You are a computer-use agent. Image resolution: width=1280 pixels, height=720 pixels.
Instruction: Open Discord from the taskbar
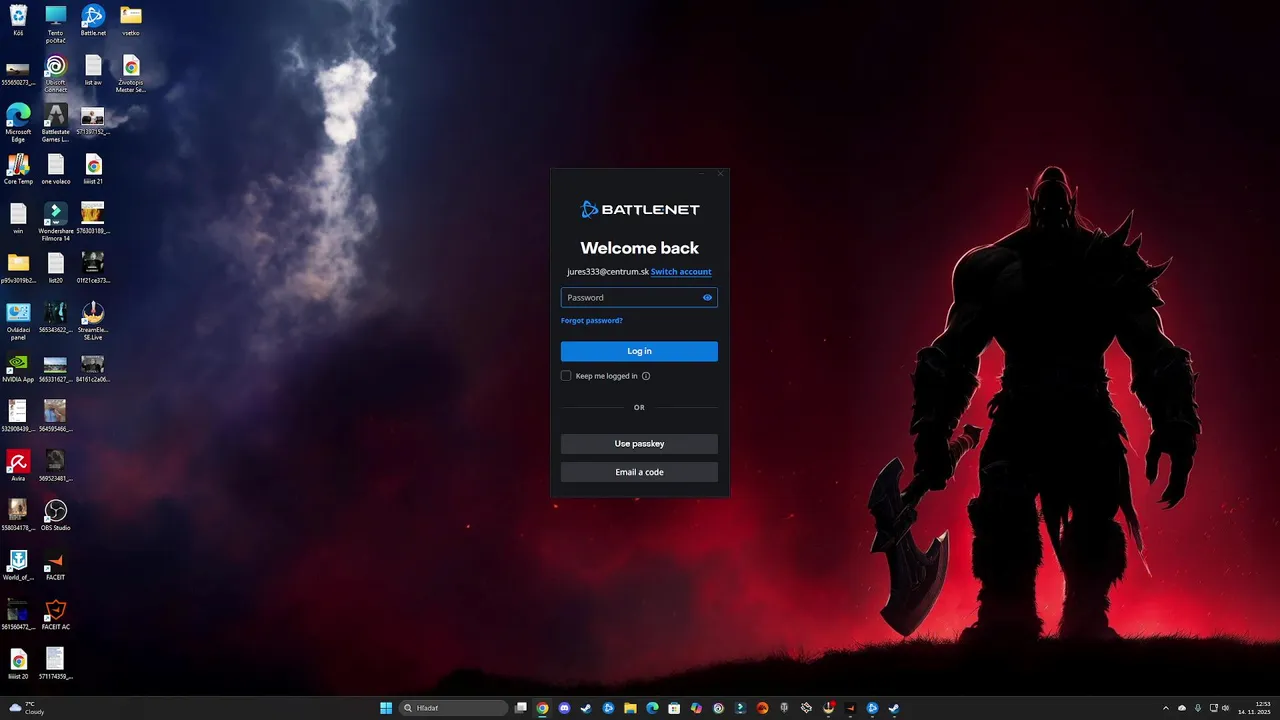pos(564,708)
